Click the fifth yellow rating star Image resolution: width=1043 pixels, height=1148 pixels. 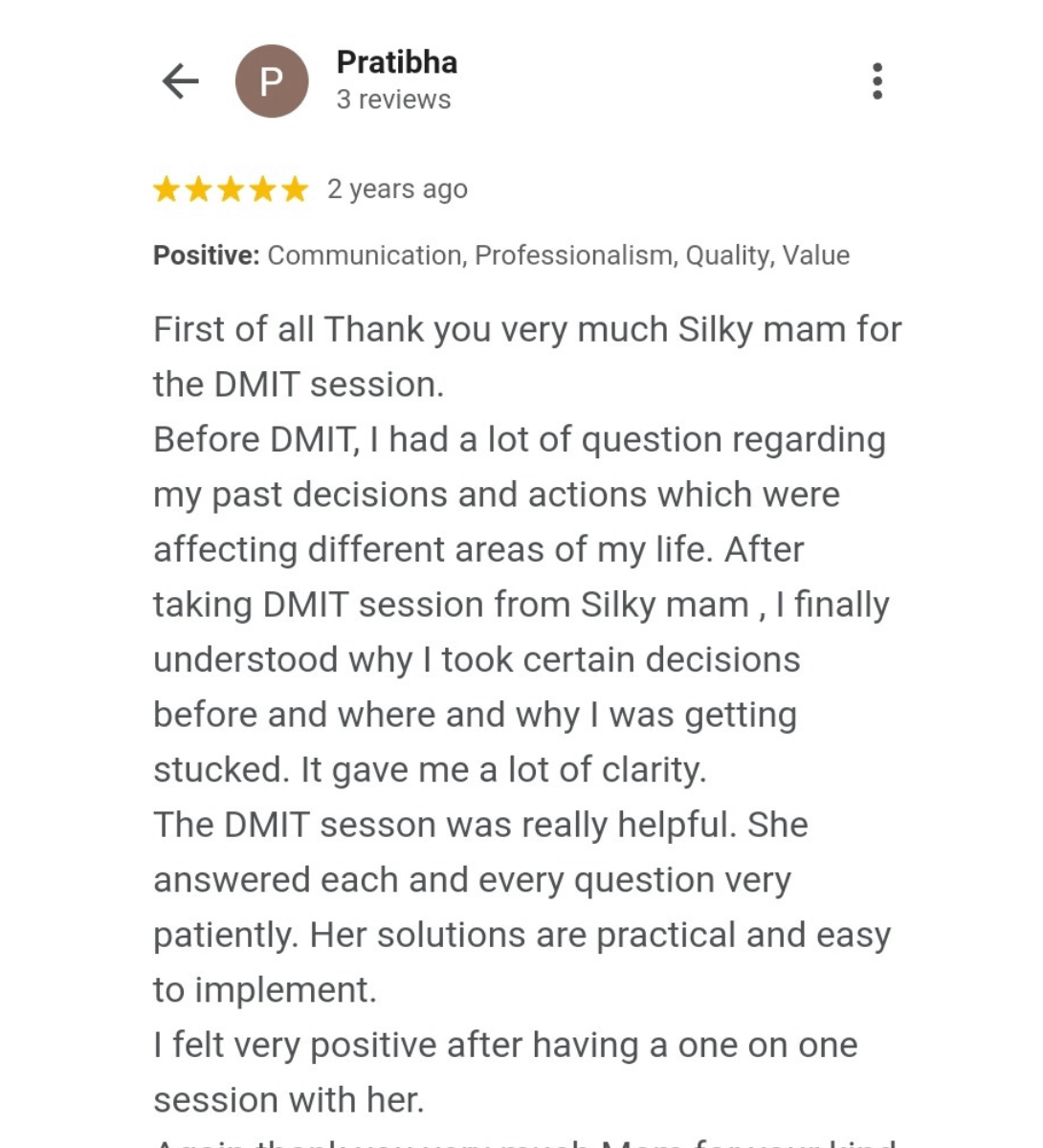point(295,189)
